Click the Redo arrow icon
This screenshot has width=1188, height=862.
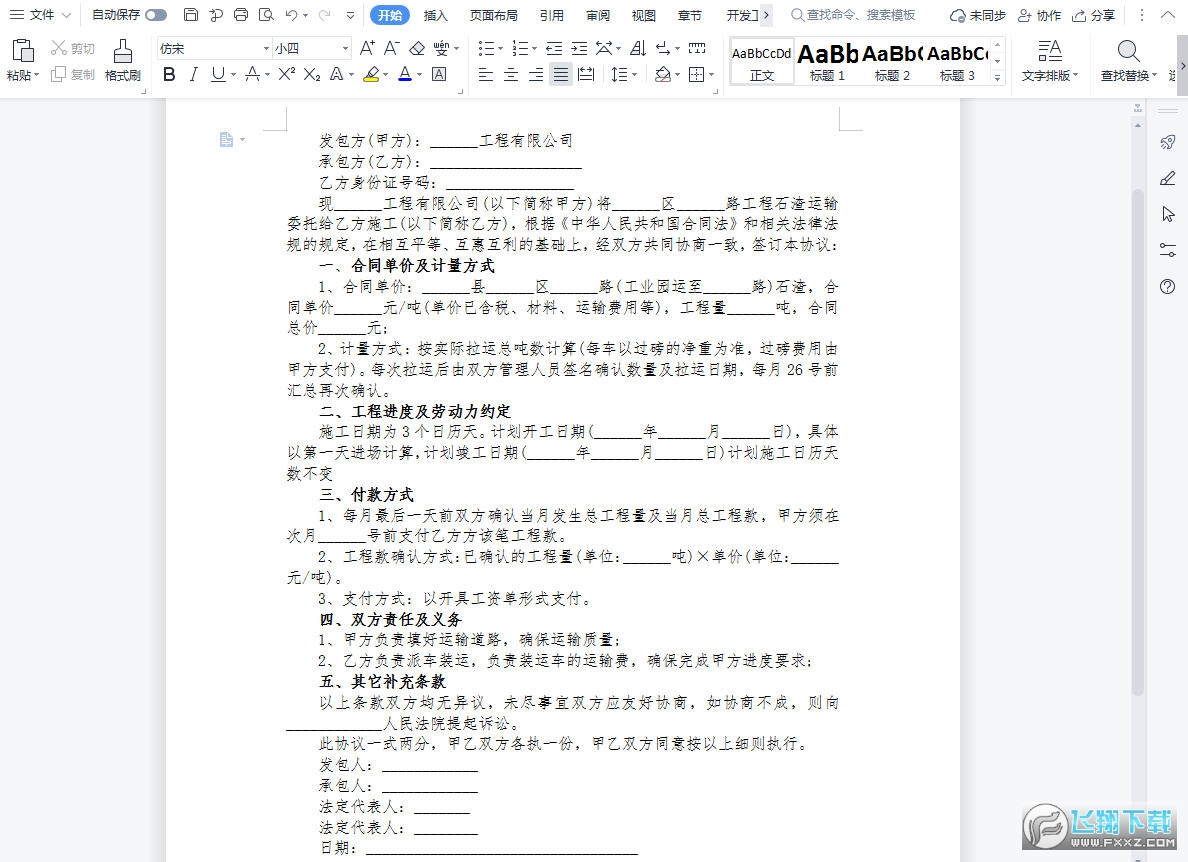click(324, 15)
